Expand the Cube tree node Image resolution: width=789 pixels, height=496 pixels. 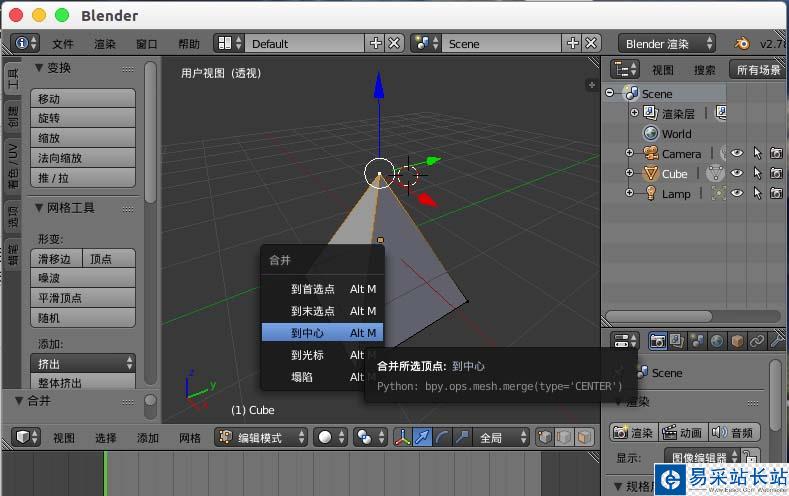tap(629, 173)
